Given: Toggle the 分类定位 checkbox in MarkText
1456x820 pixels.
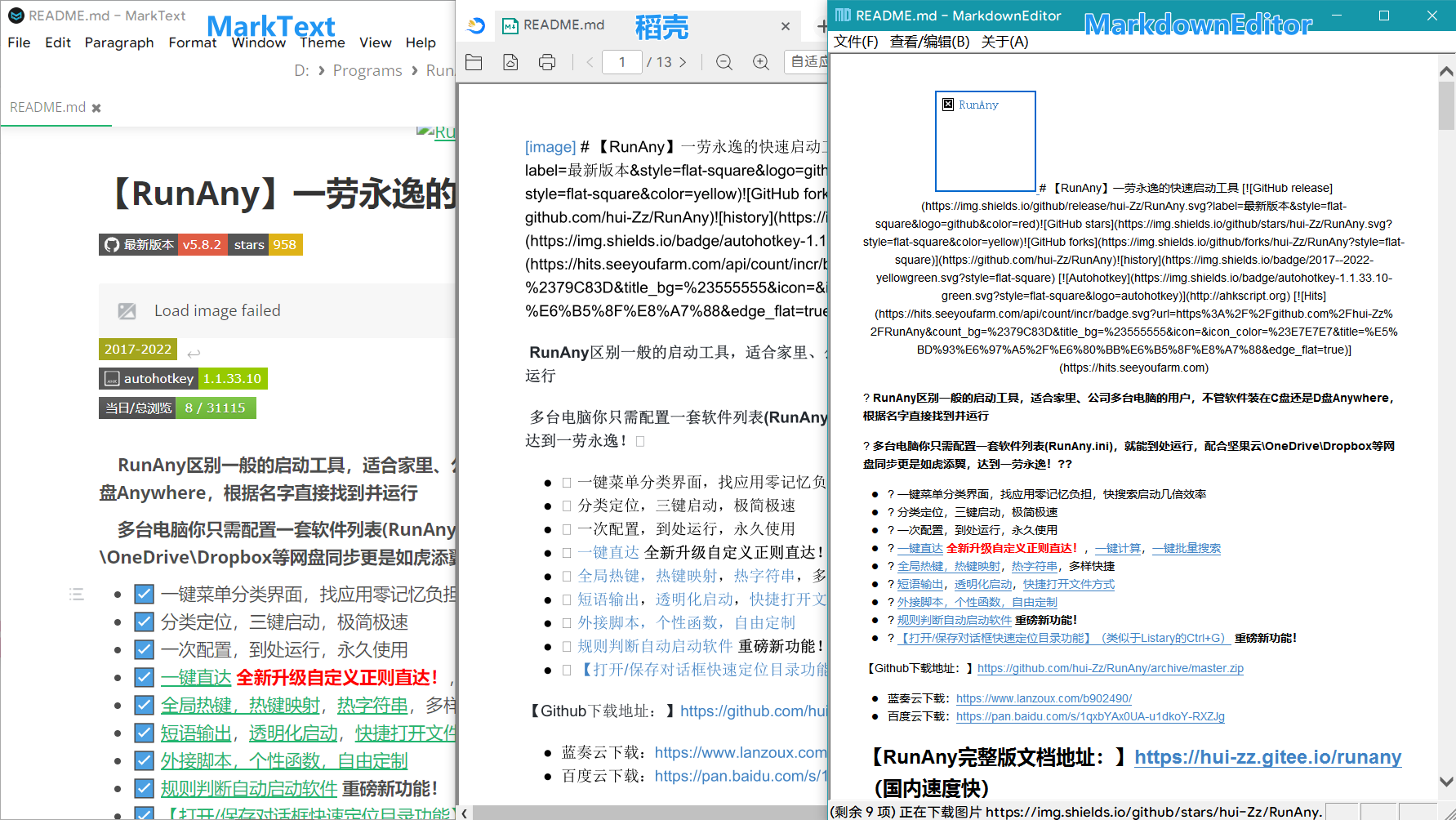Looking at the screenshot, I should pyautogui.click(x=144, y=622).
